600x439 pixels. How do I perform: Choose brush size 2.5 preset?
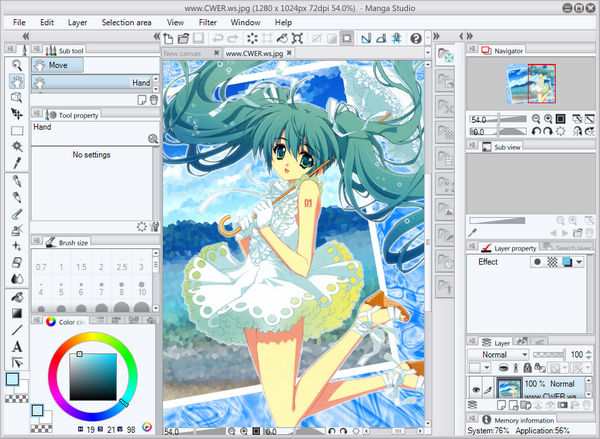pos(122,264)
